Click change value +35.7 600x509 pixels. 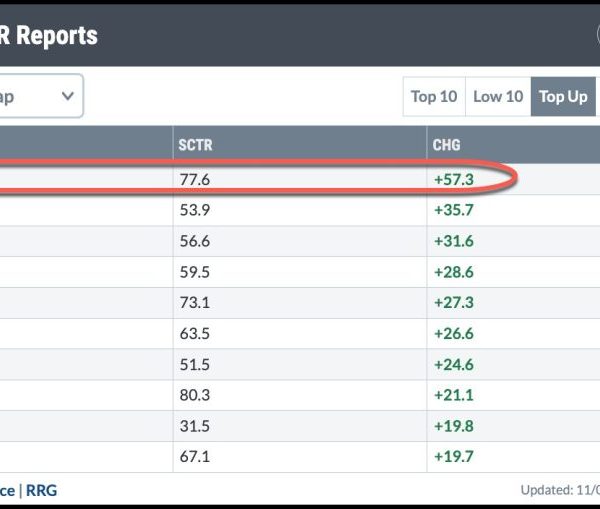point(454,210)
